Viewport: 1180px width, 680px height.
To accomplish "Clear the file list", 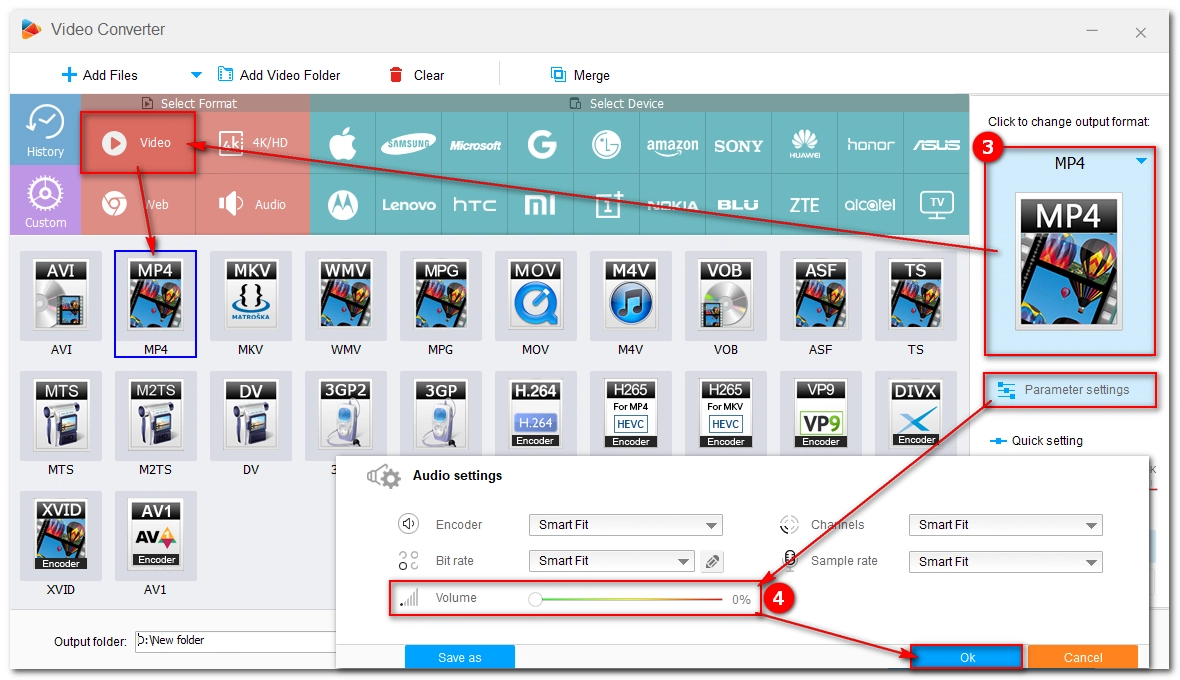I will pyautogui.click(x=416, y=75).
